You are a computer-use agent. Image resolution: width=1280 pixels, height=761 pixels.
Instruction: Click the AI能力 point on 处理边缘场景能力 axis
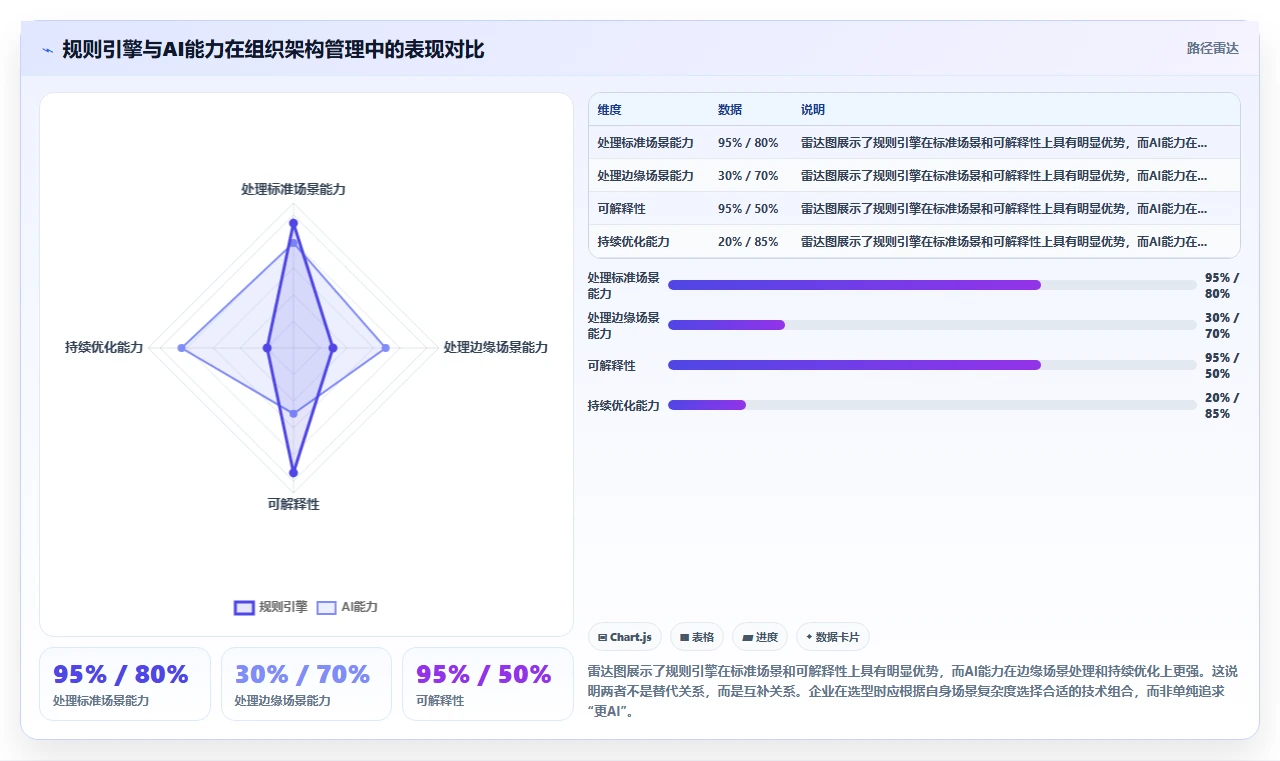point(386,347)
